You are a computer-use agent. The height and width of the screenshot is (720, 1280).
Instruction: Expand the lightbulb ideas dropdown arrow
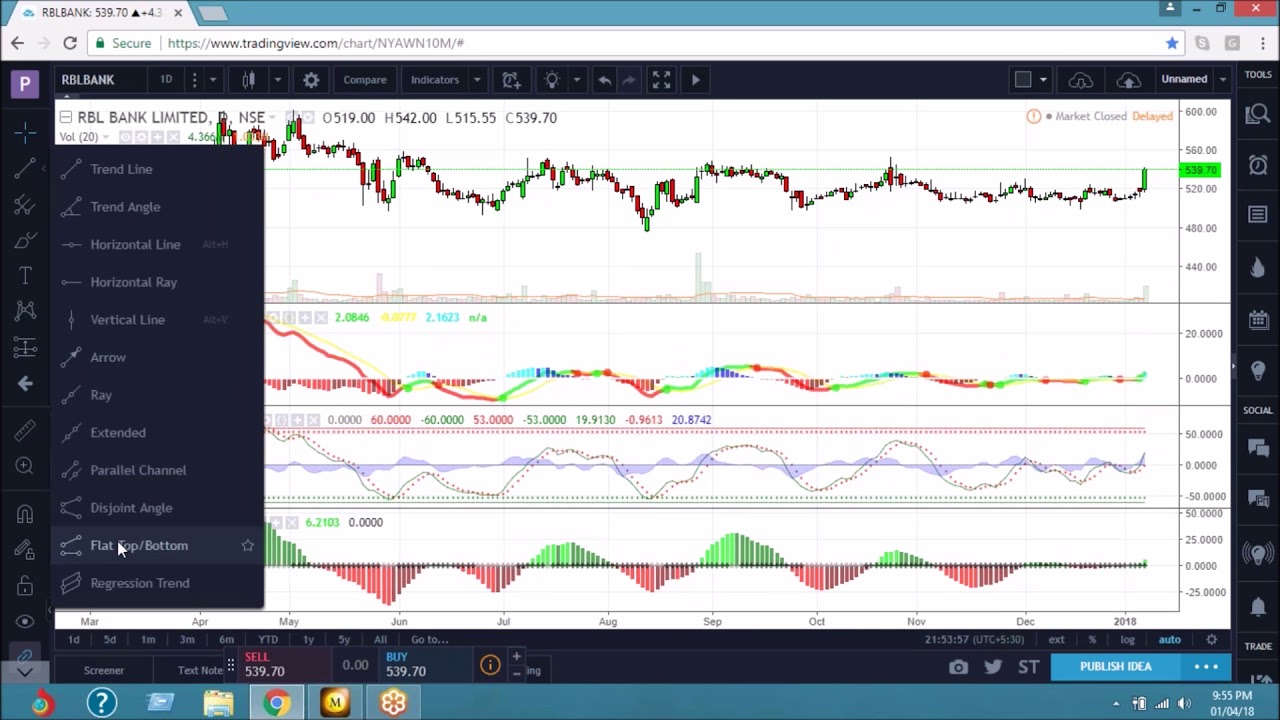tap(576, 80)
